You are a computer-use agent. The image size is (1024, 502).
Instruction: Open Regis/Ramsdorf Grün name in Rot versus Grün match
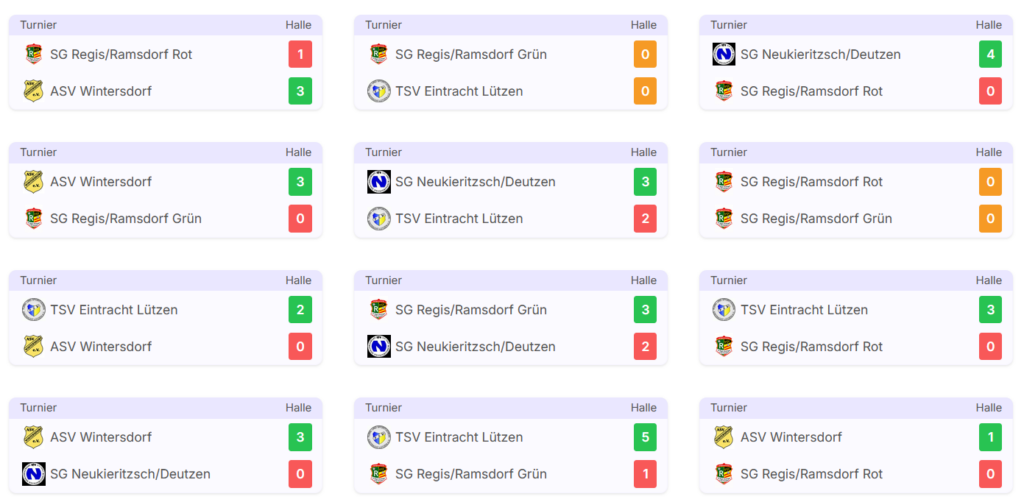pos(816,218)
